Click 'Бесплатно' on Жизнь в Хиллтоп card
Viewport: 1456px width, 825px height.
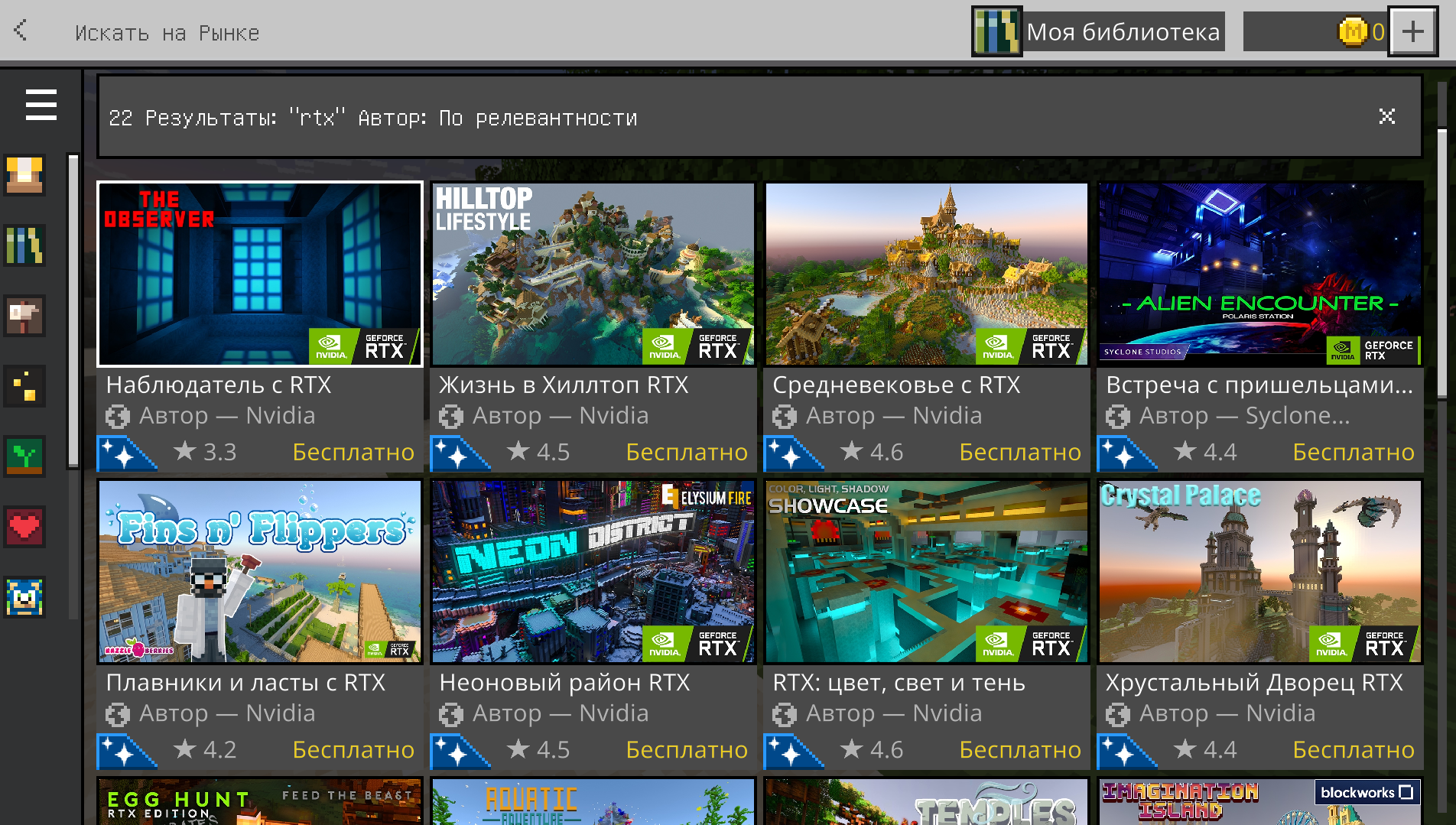687,452
